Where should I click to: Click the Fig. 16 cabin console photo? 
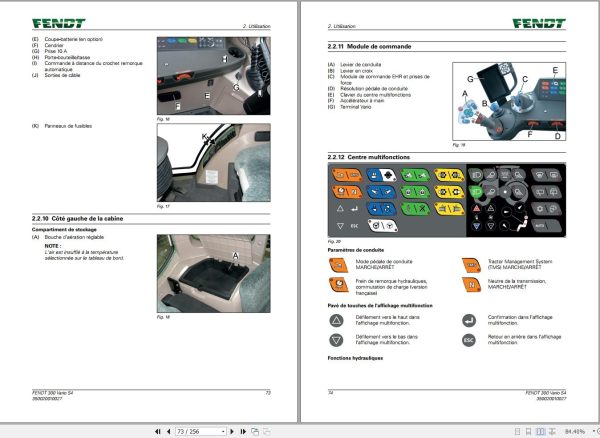click(214, 76)
